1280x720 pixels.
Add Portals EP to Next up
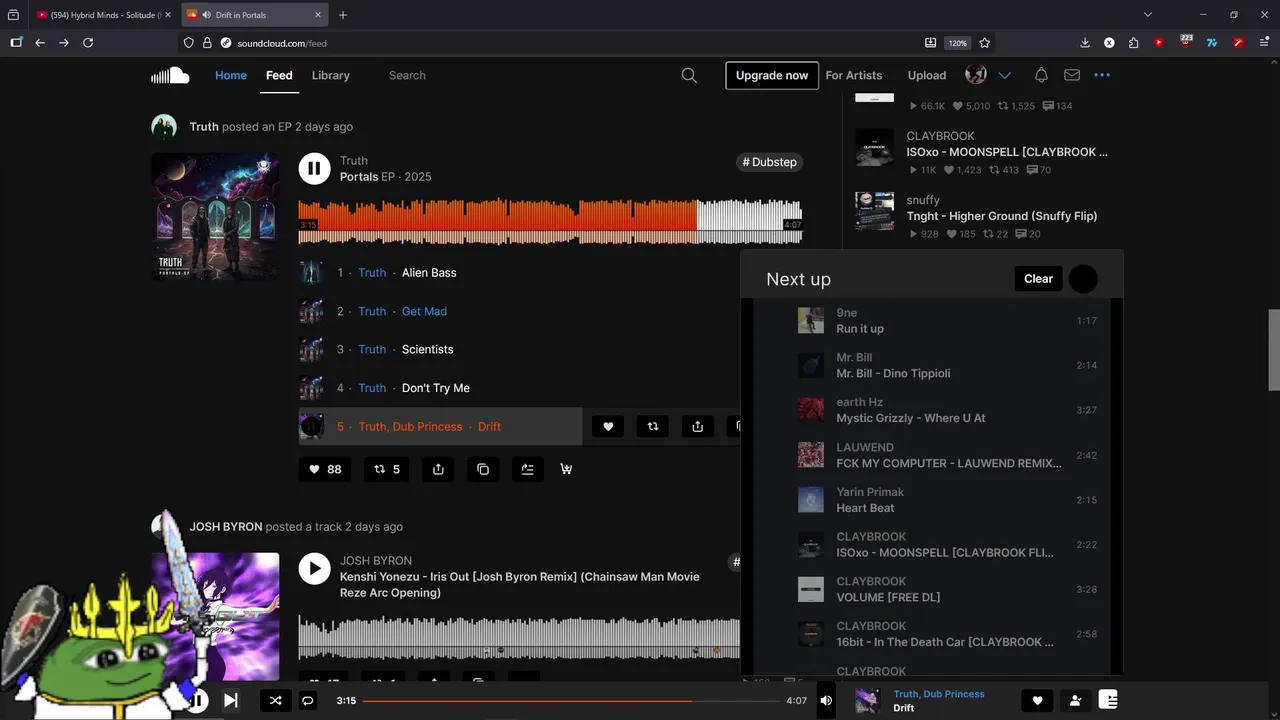point(527,469)
